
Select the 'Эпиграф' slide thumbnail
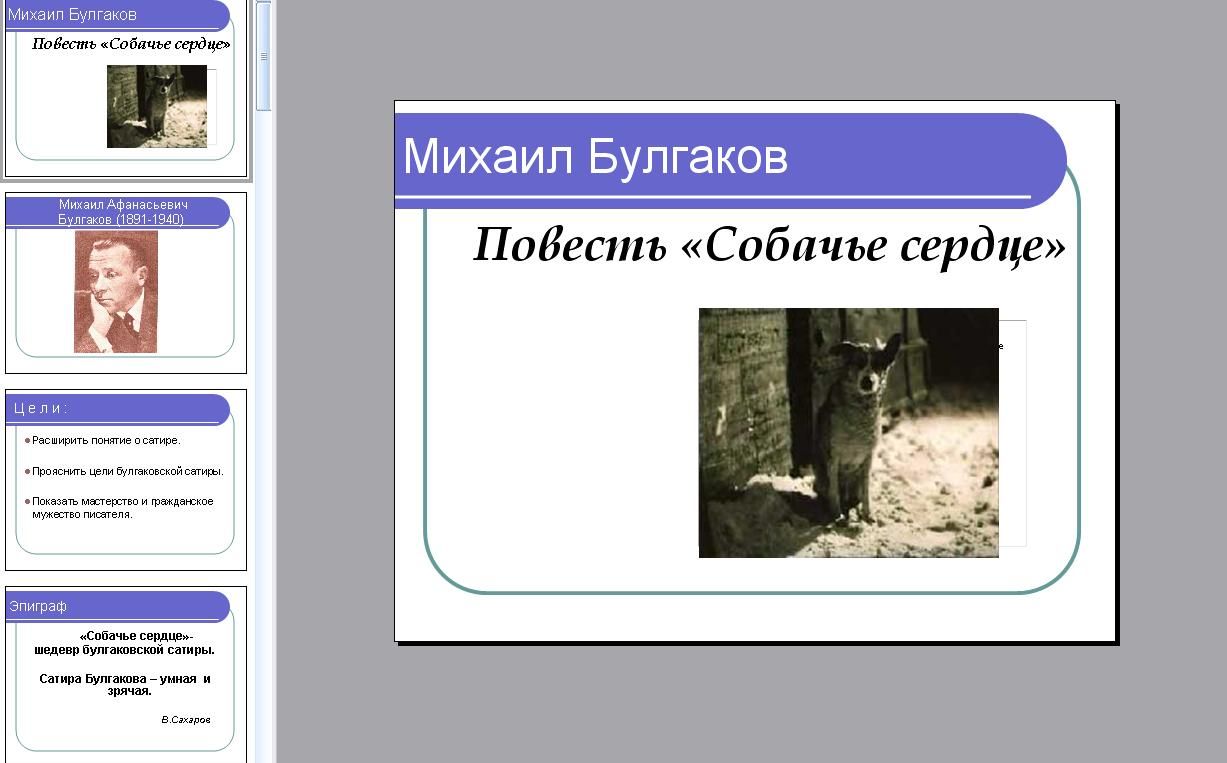[126, 675]
